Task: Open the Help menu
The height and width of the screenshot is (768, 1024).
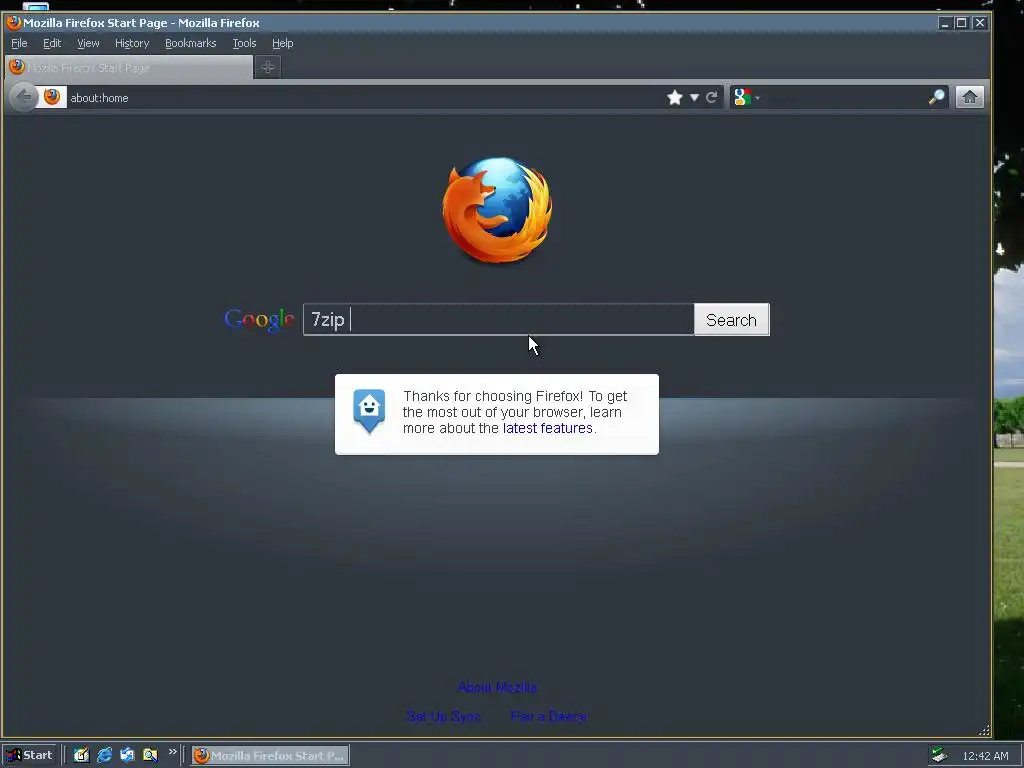Action: 283,43
